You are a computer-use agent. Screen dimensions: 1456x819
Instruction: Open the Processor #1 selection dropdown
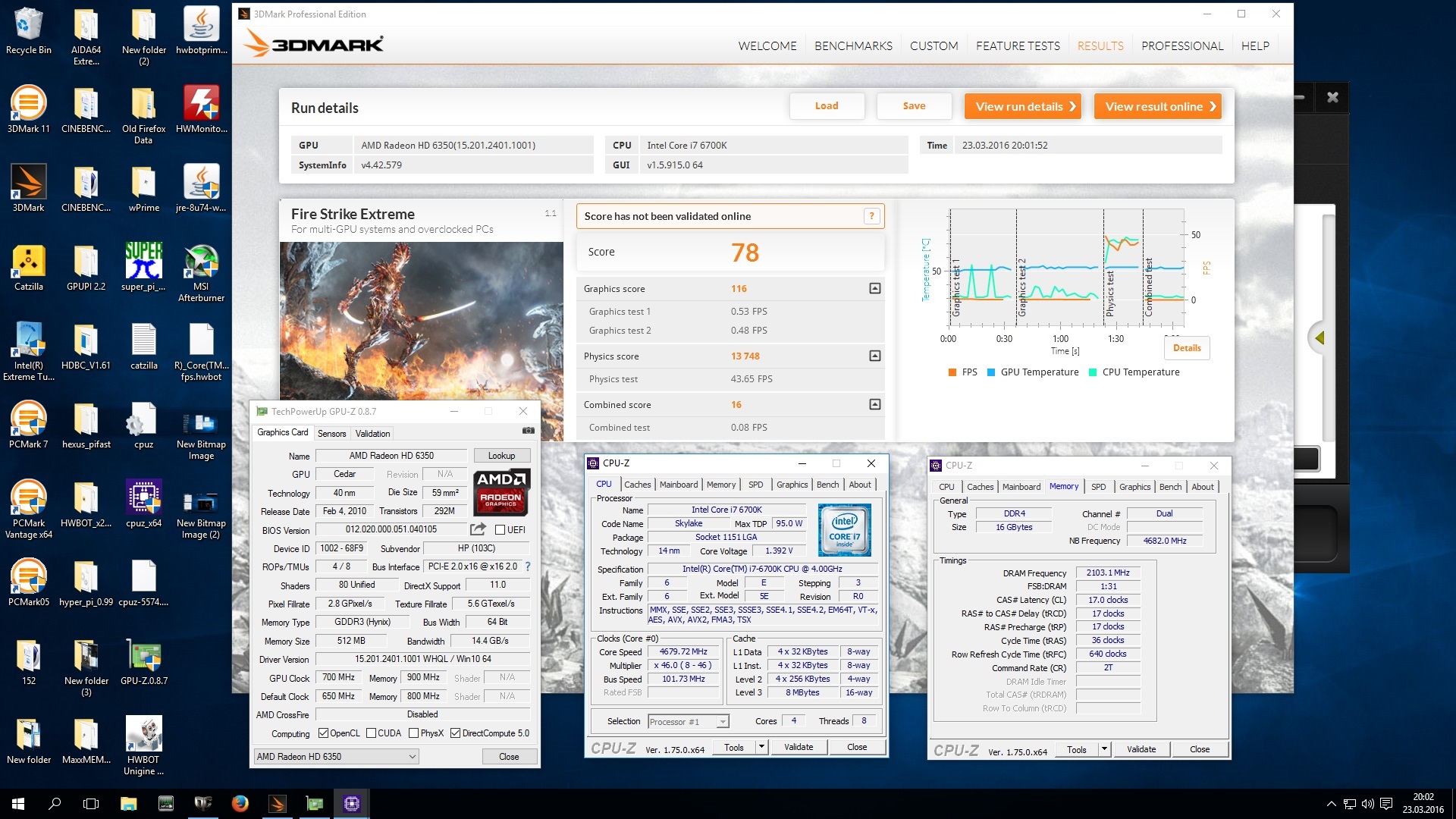[688, 721]
